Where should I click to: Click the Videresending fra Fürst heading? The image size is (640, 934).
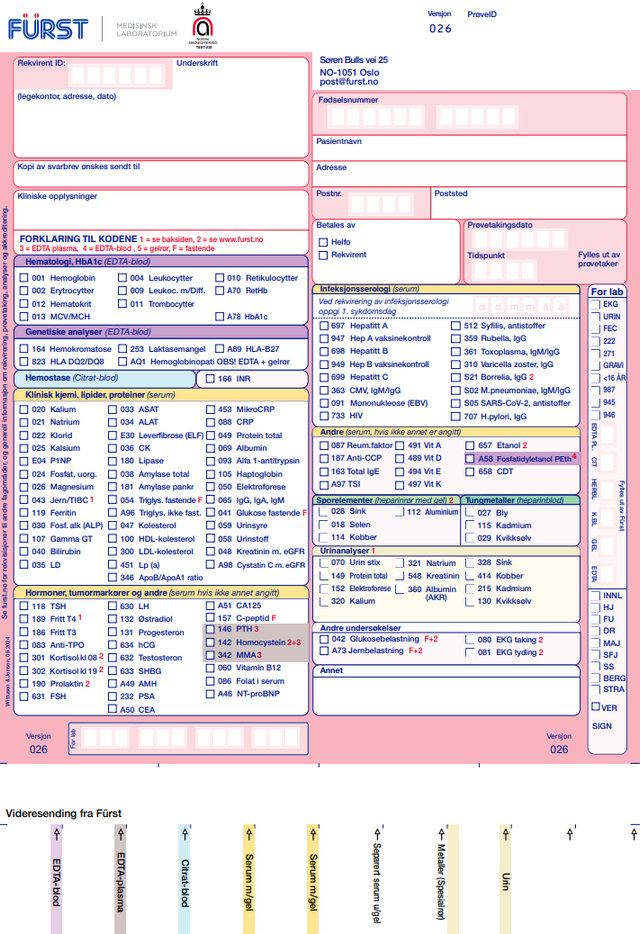[64, 813]
